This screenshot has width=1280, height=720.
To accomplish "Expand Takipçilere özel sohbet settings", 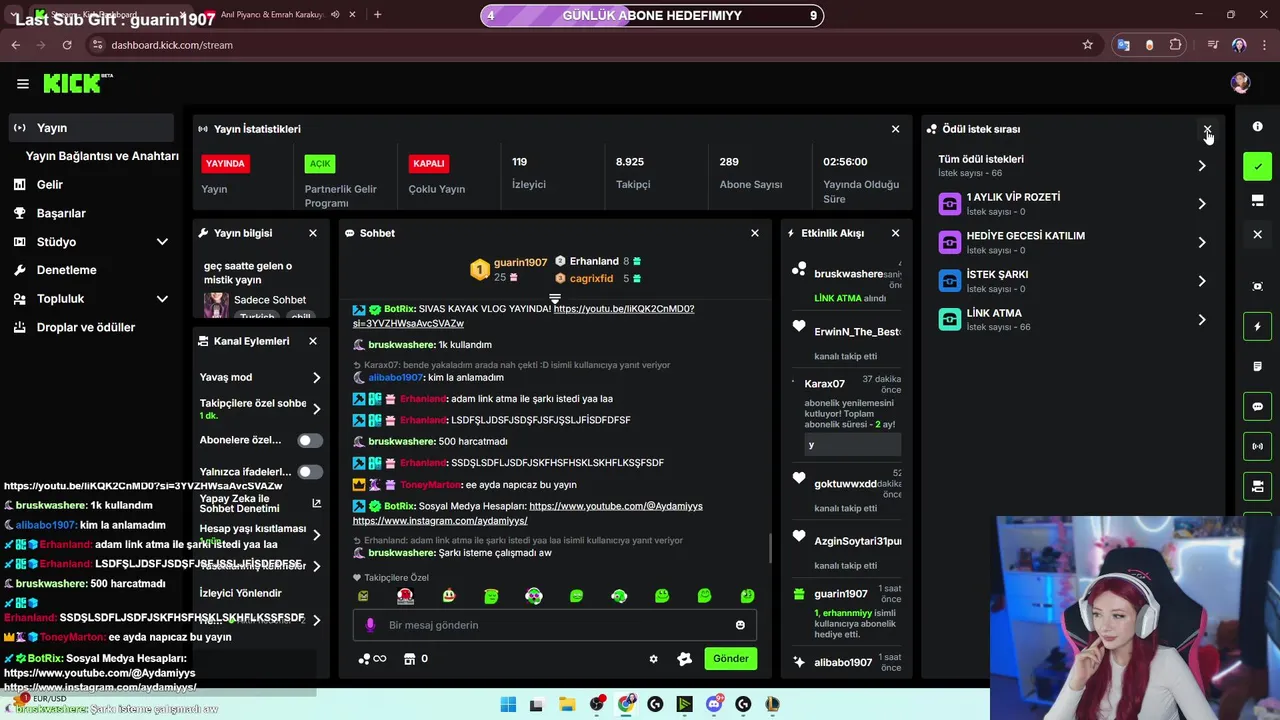I will [x=316, y=409].
